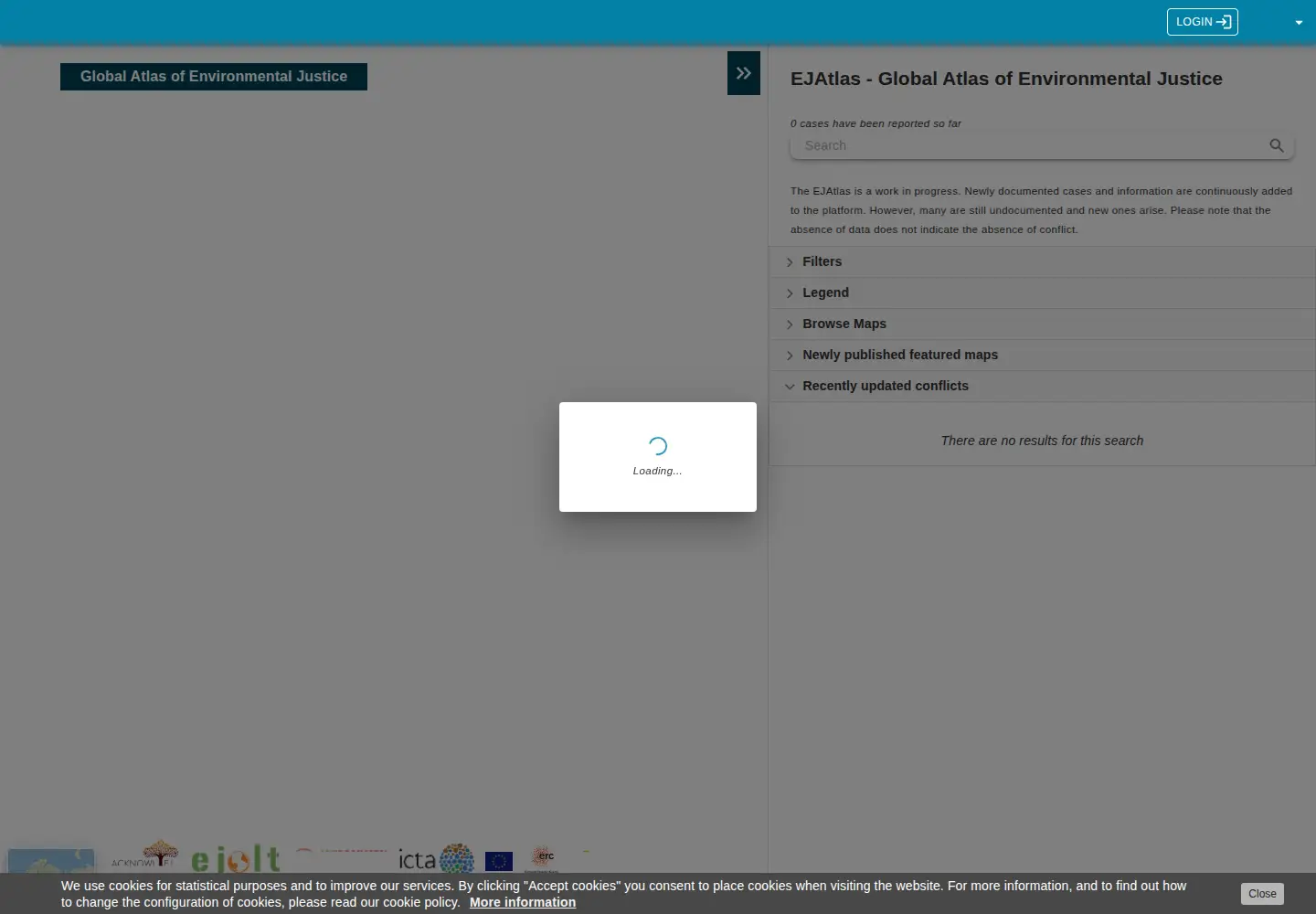1316x914 pixels.
Task: Expand Newly published featured maps
Action: click(x=1043, y=355)
